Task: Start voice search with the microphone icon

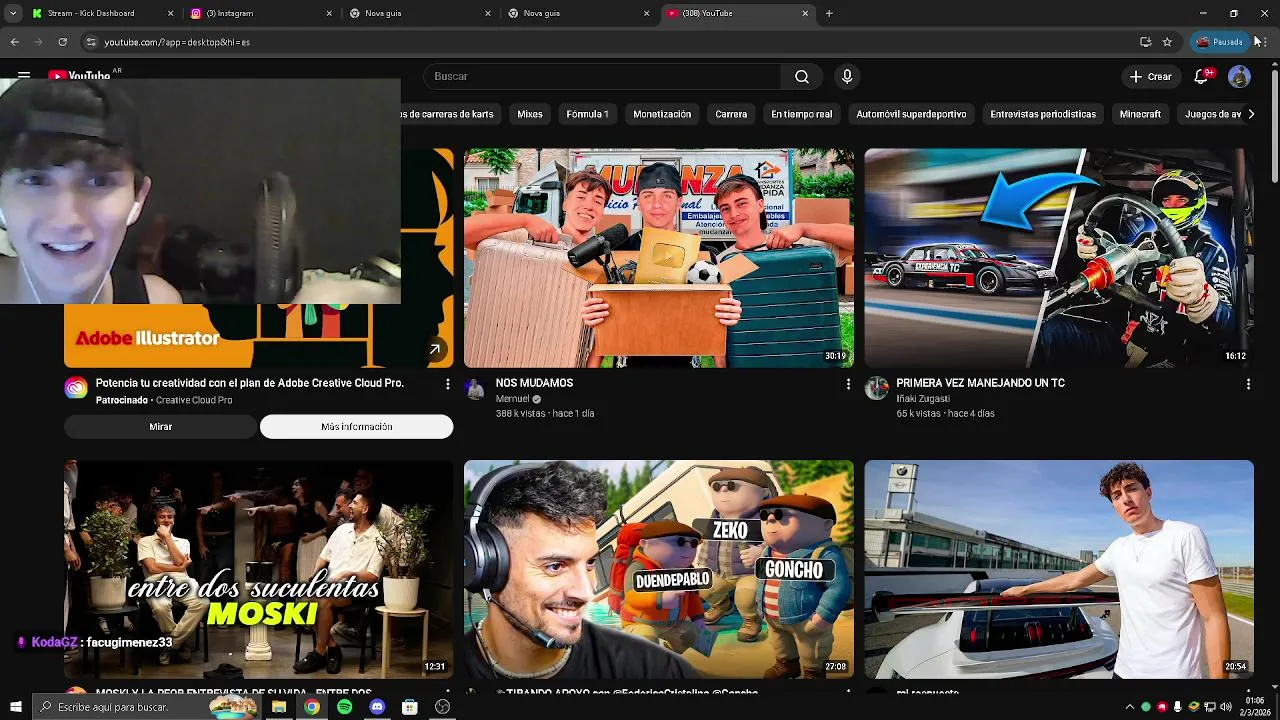Action: 847,77
